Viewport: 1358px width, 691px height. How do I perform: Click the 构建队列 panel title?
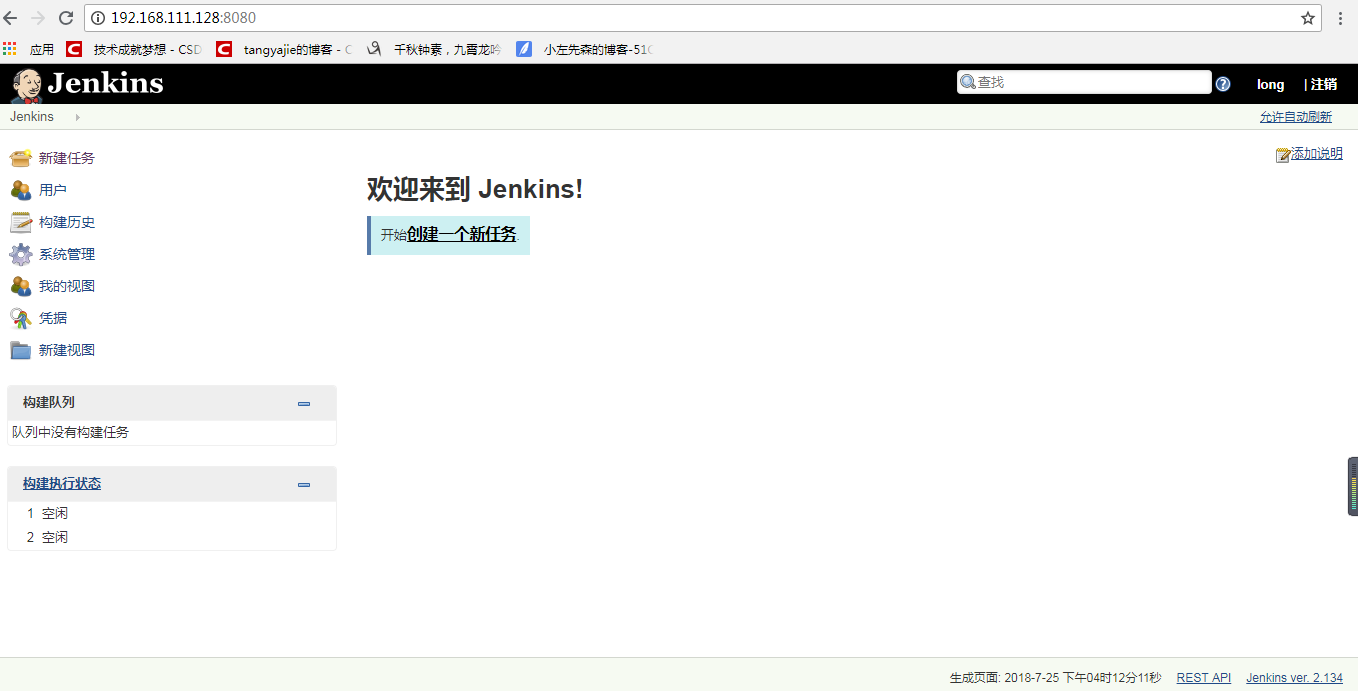point(49,402)
